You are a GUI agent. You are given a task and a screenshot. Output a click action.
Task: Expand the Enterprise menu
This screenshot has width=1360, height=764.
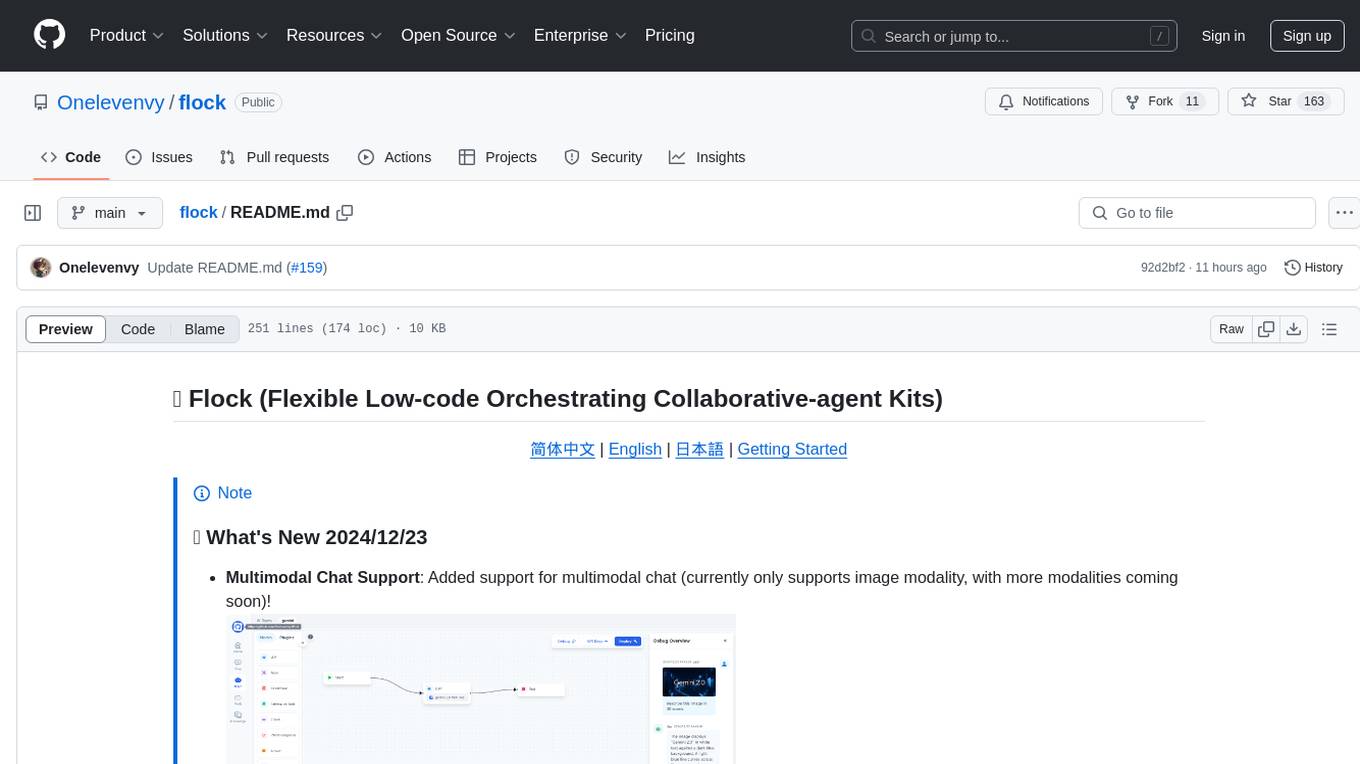point(580,35)
